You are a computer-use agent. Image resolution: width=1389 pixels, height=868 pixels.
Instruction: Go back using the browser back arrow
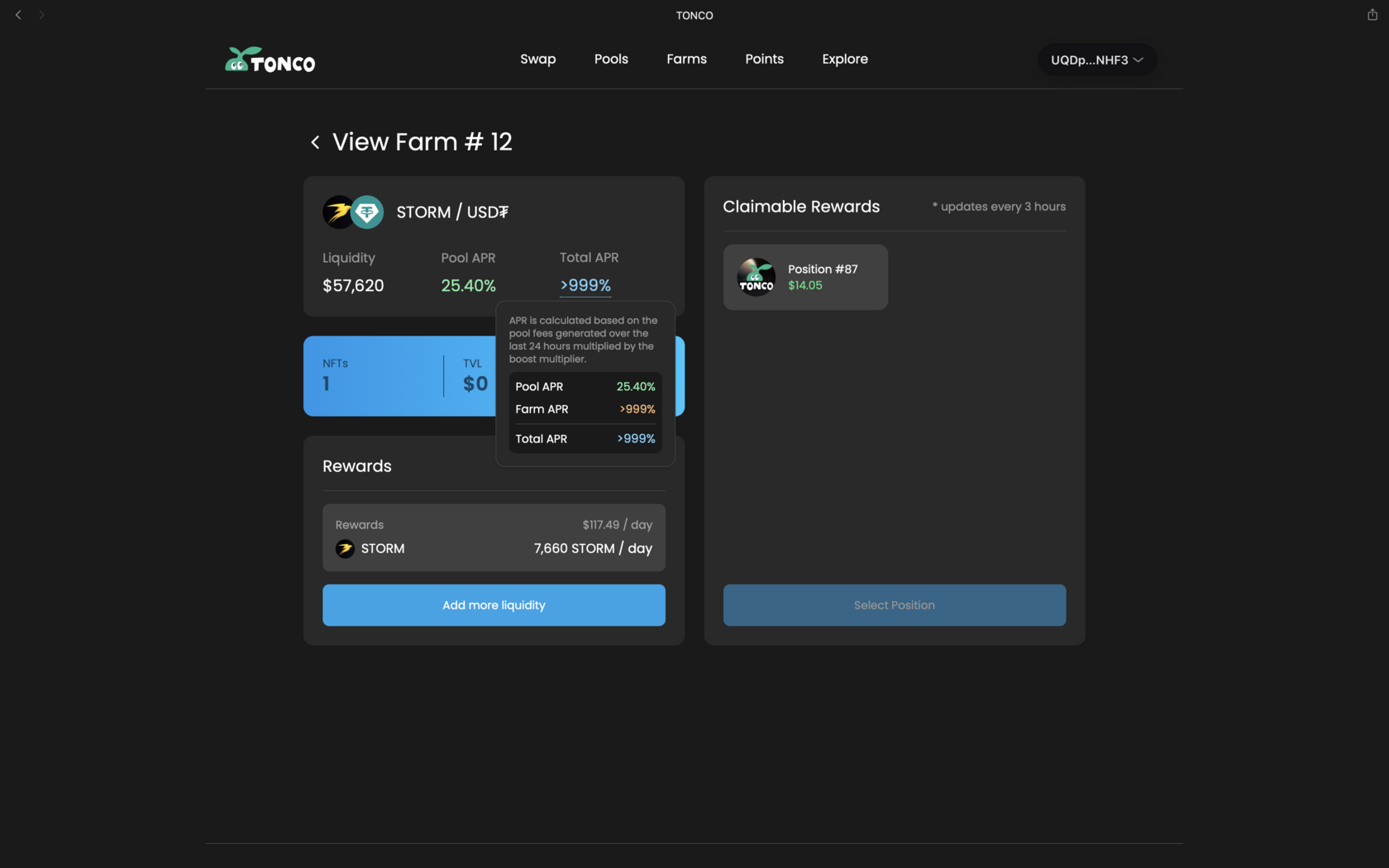(18, 15)
